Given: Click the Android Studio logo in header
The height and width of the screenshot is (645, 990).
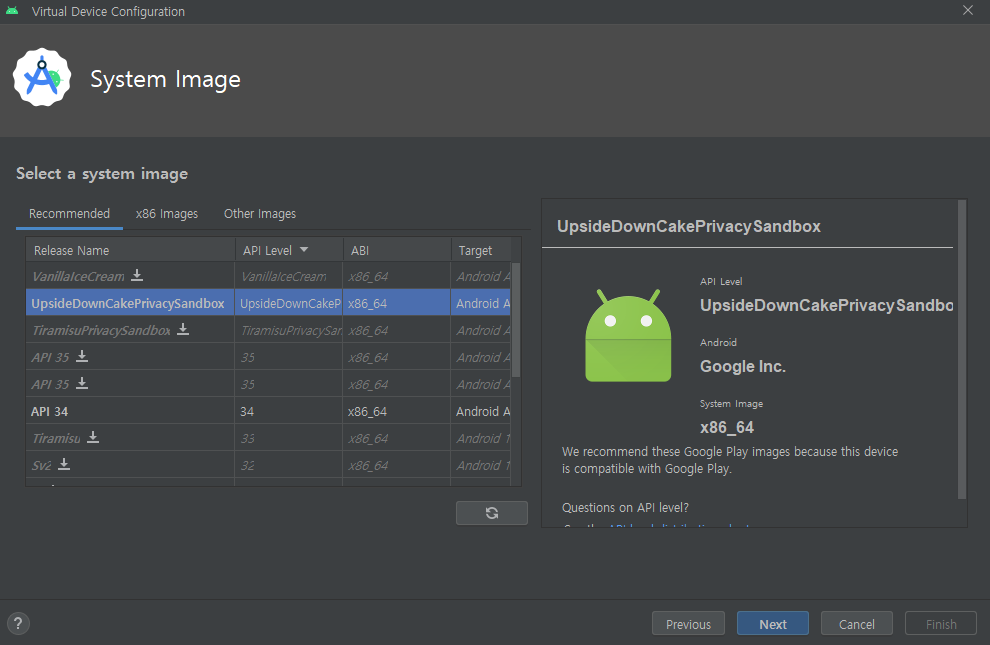Looking at the screenshot, I should (x=42, y=78).
